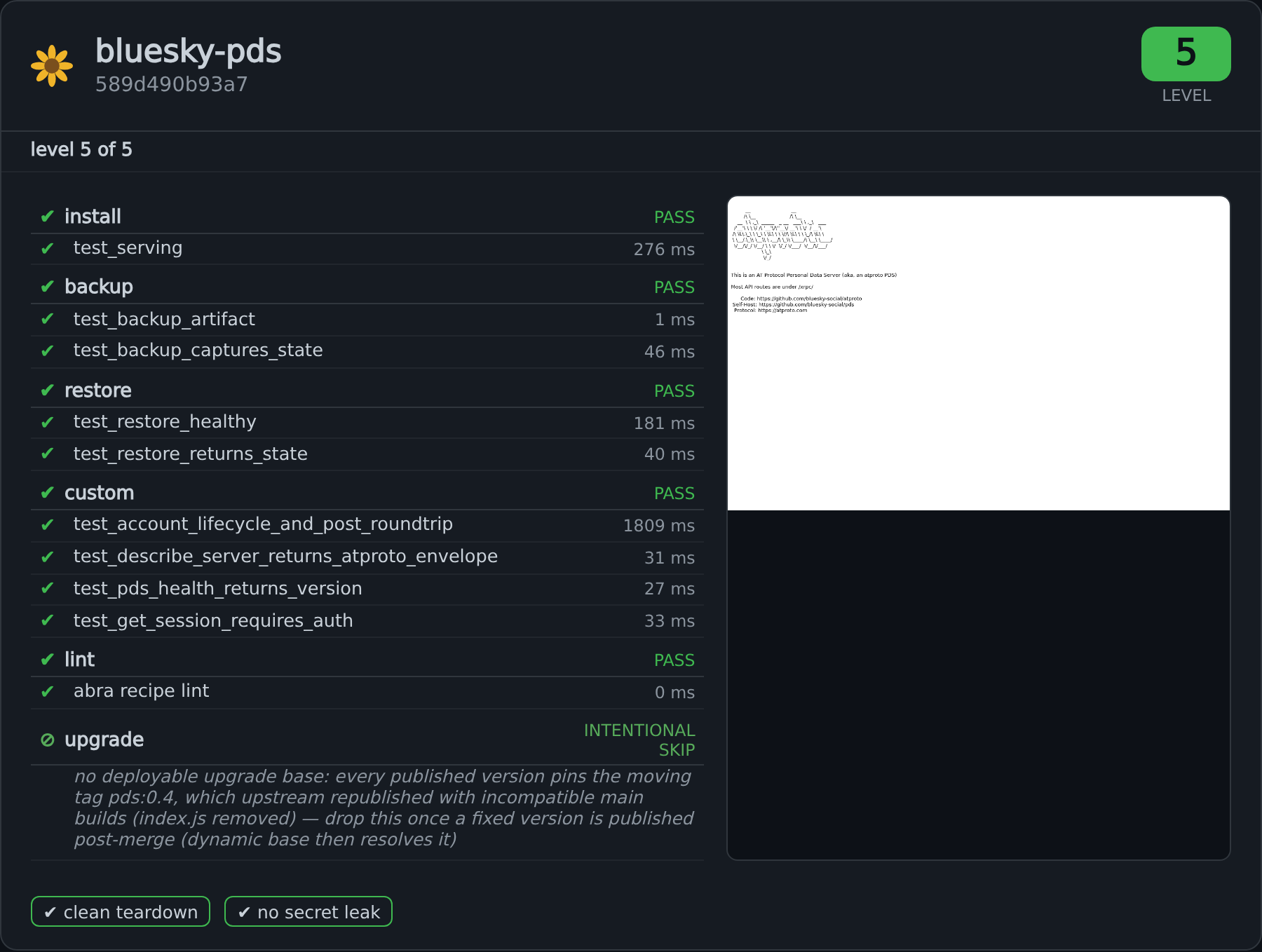
Task: Click the upgrade skip reason note
Action: [384, 808]
